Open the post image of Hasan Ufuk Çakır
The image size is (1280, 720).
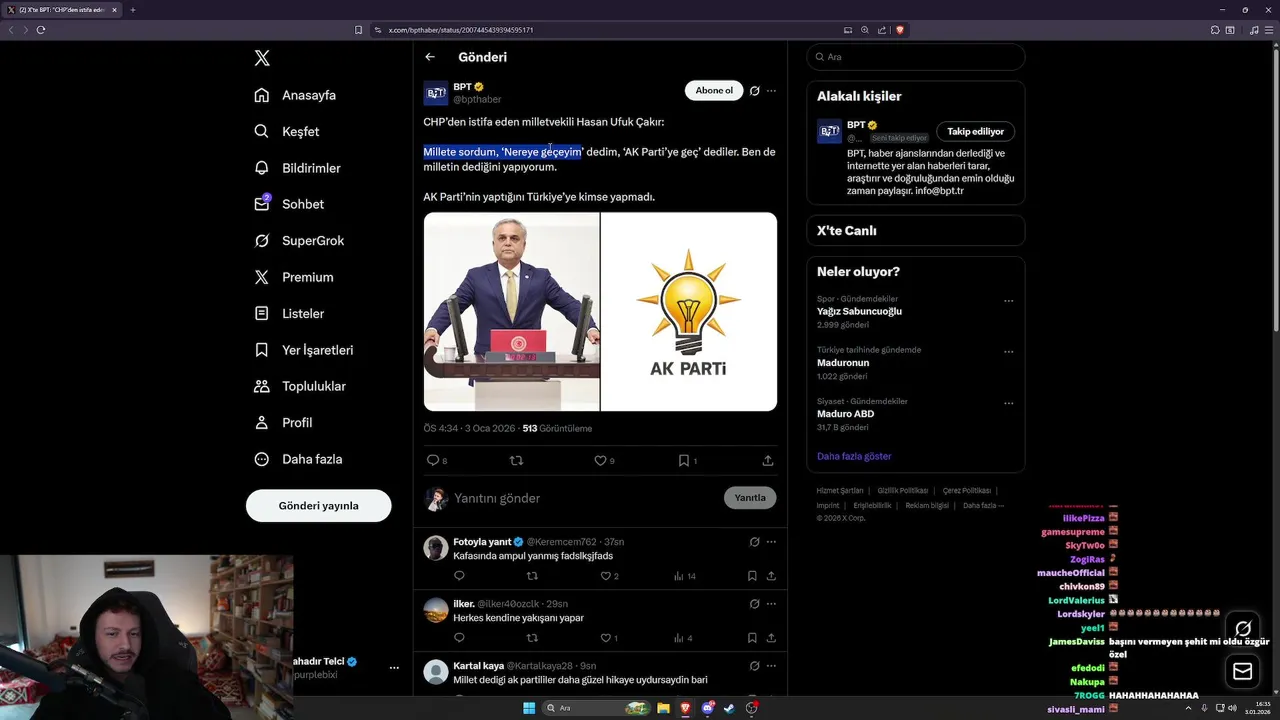(x=511, y=311)
